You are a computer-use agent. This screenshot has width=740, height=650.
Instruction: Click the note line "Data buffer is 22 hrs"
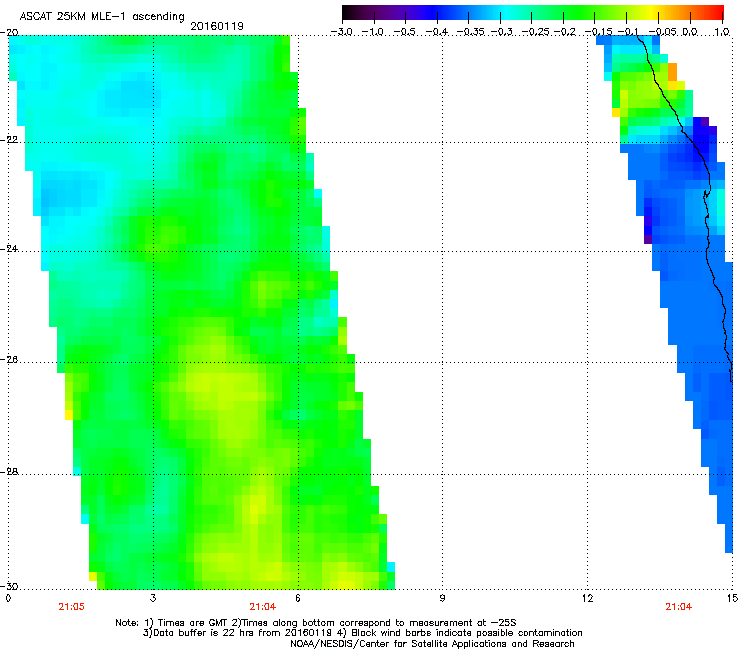click(x=362, y=633)
